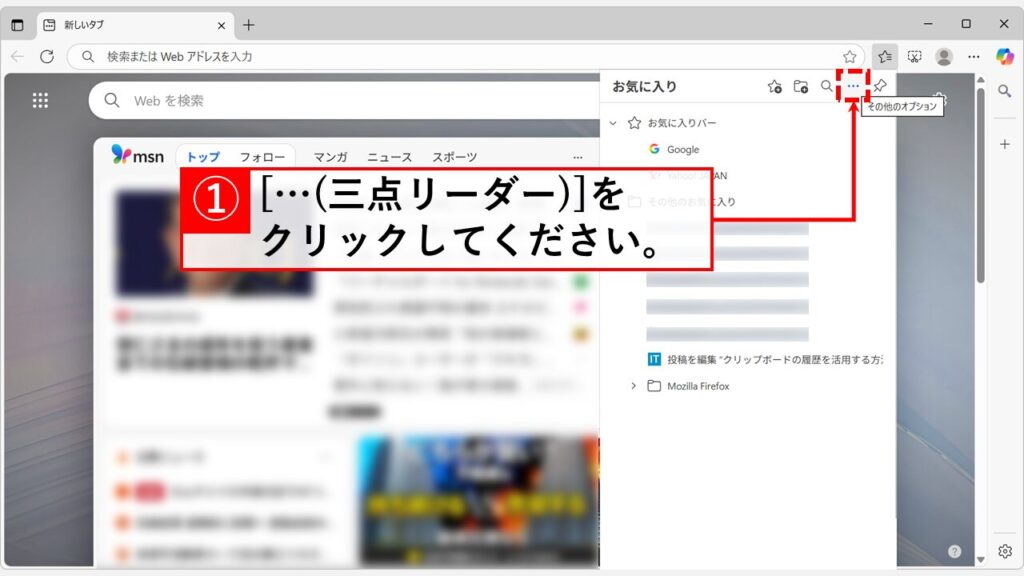Open the マンガ tab

click(x=330, y=157)
